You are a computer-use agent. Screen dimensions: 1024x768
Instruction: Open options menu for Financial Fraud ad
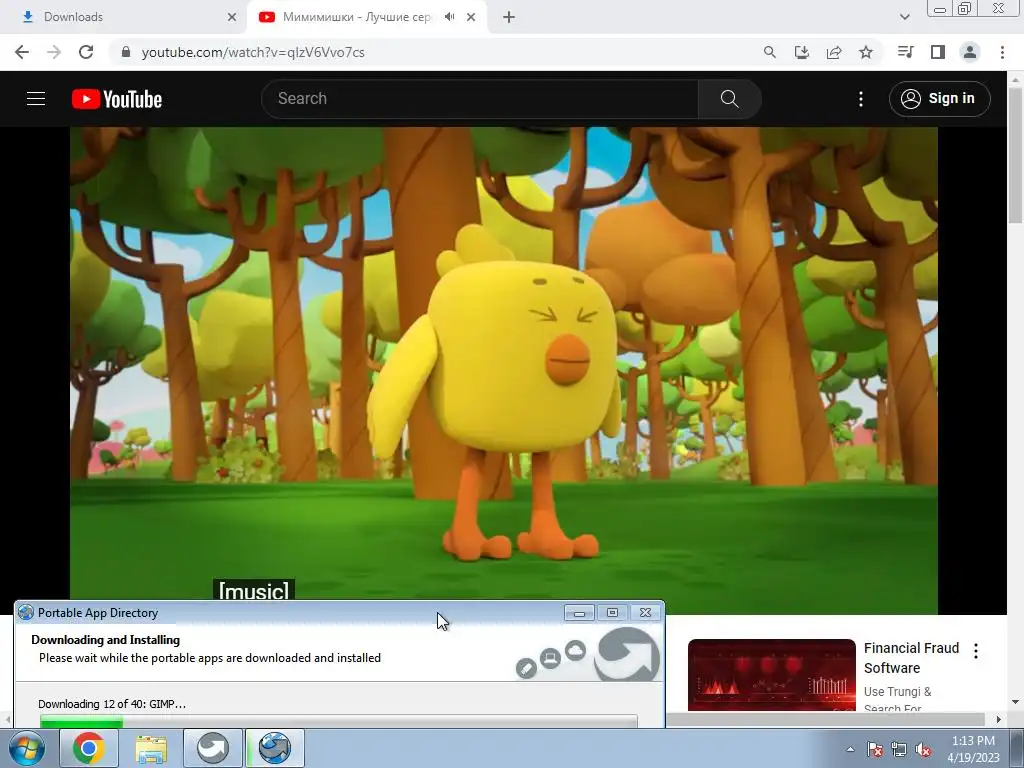[976, 650]
